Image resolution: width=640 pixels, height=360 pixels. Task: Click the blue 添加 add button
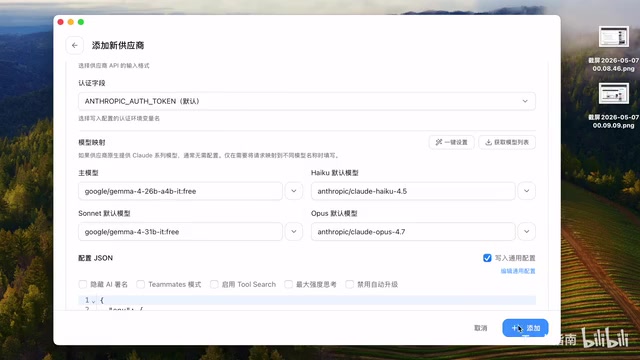525,328
